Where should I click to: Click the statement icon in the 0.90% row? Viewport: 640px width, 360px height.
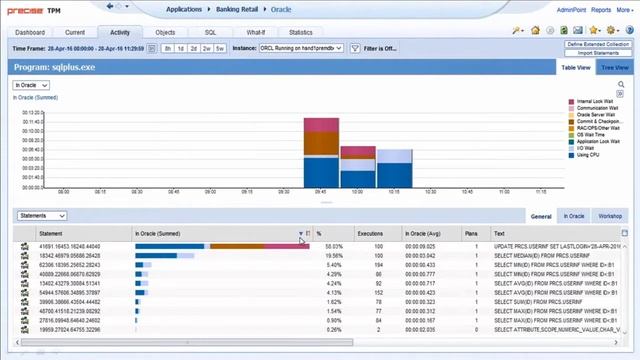[x=25, y=320]
